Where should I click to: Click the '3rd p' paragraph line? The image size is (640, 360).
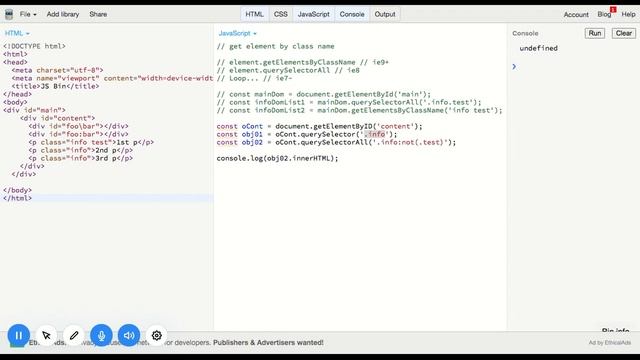click(x=80, y=158)
